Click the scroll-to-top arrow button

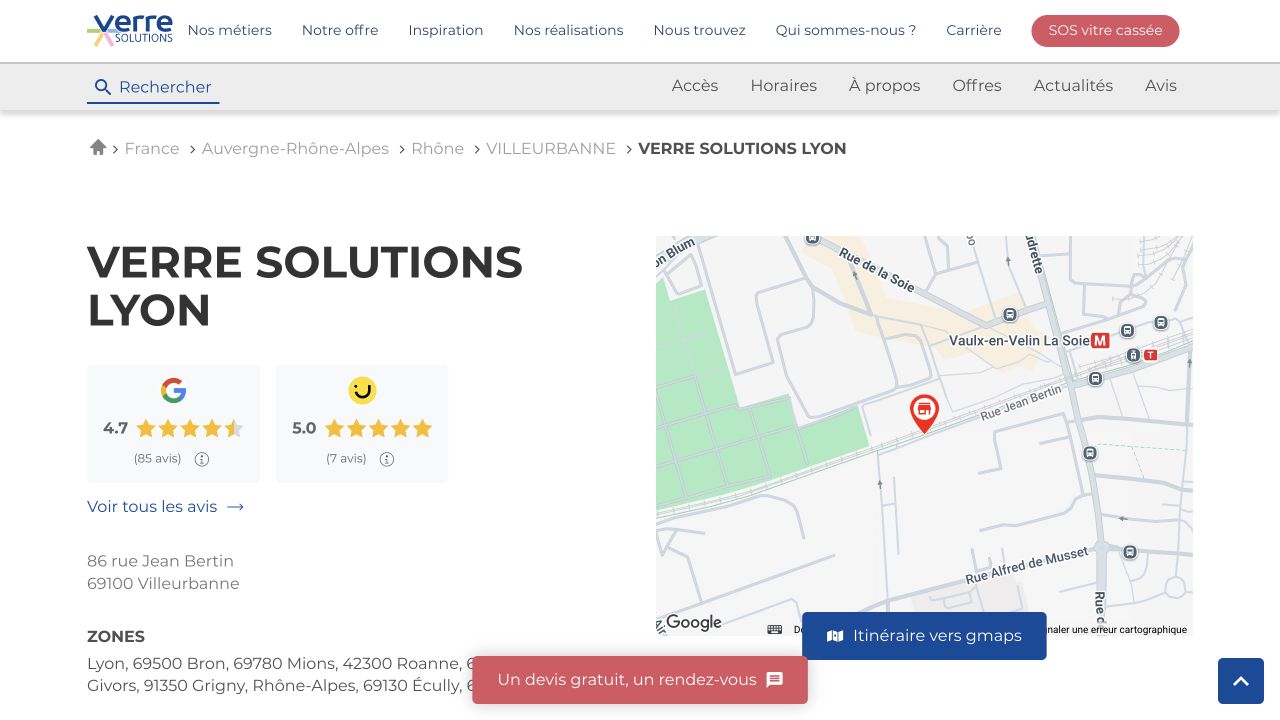[1241, 681]
